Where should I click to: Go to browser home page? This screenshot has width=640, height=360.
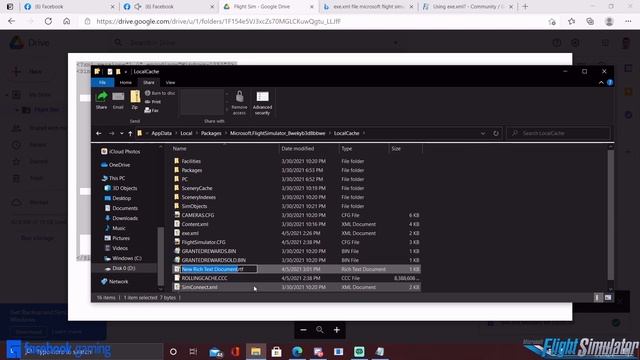(x=67, y=21)
